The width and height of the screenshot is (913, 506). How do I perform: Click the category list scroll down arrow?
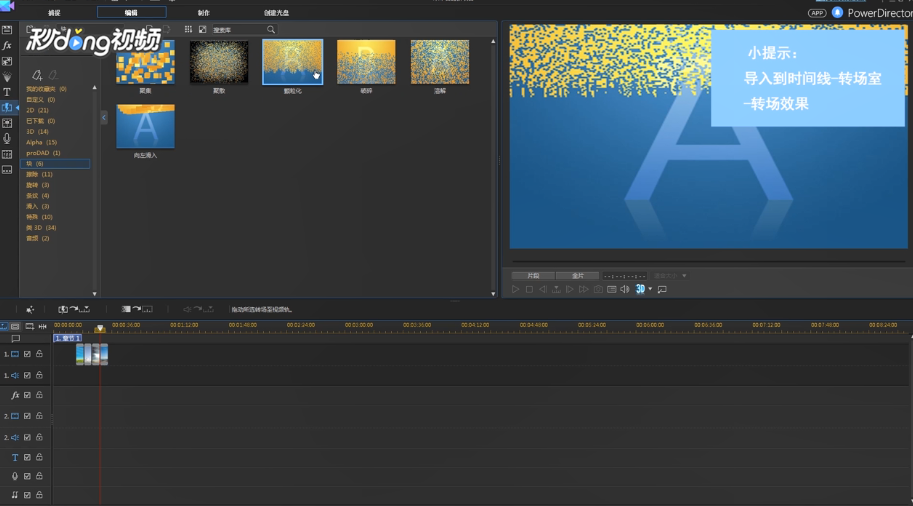[94, 294]
